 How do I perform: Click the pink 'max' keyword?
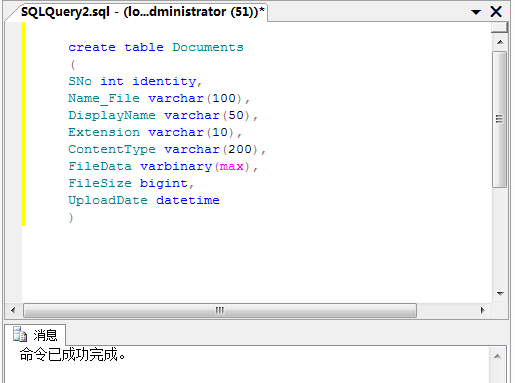232,166
